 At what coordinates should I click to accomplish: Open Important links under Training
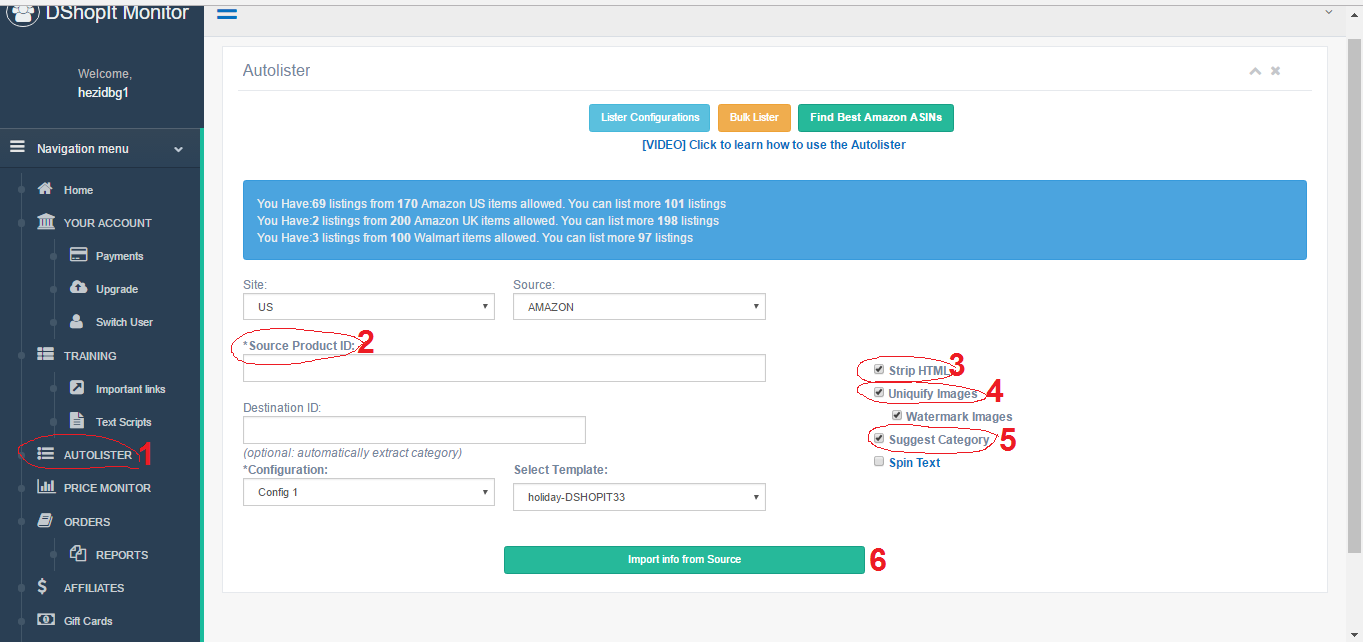click(x=130, y=389)
